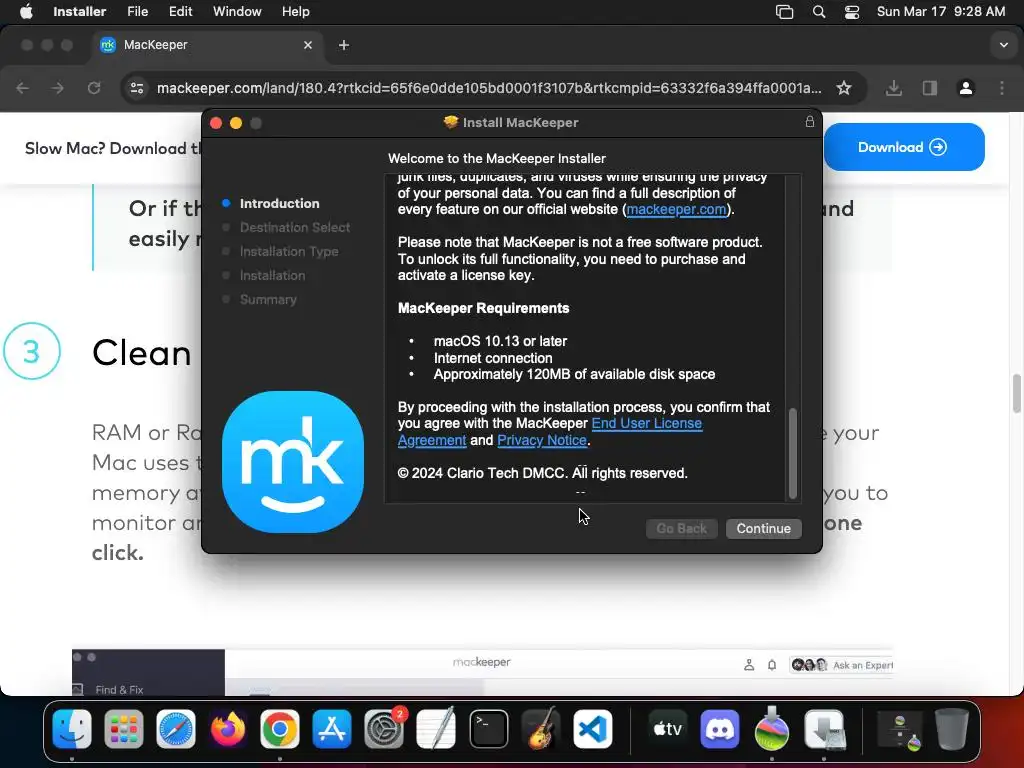Click the MacKeeper logo in installer
The height and width of the screenshot is (768, 1024).
[293, 462]
